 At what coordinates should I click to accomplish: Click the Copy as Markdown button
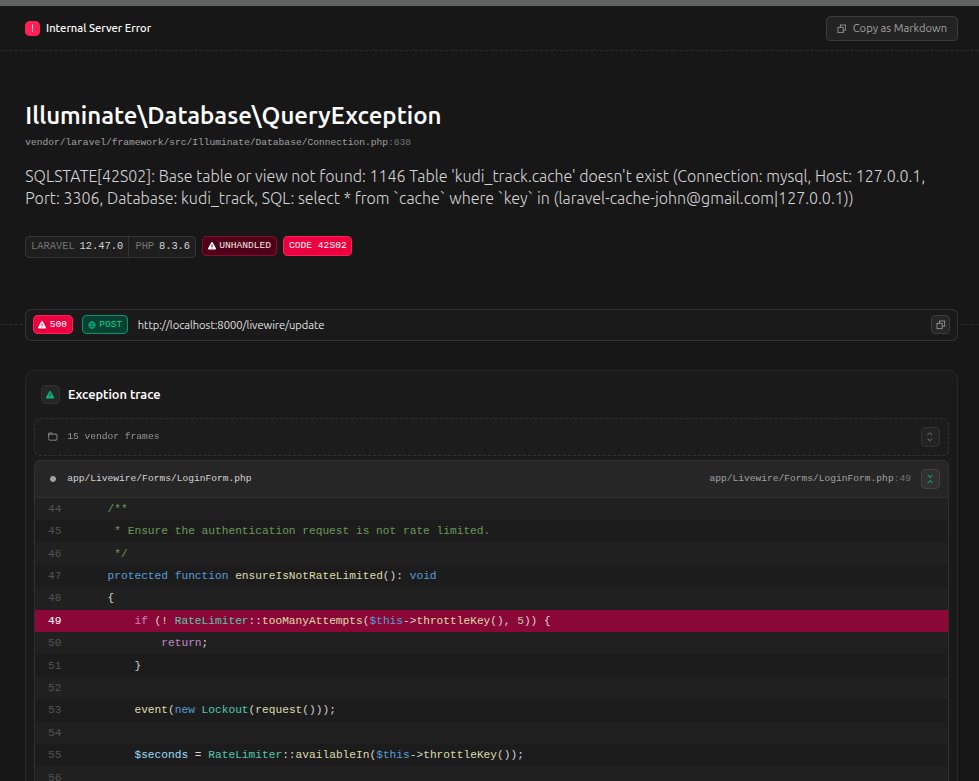[x=891, y=28]
